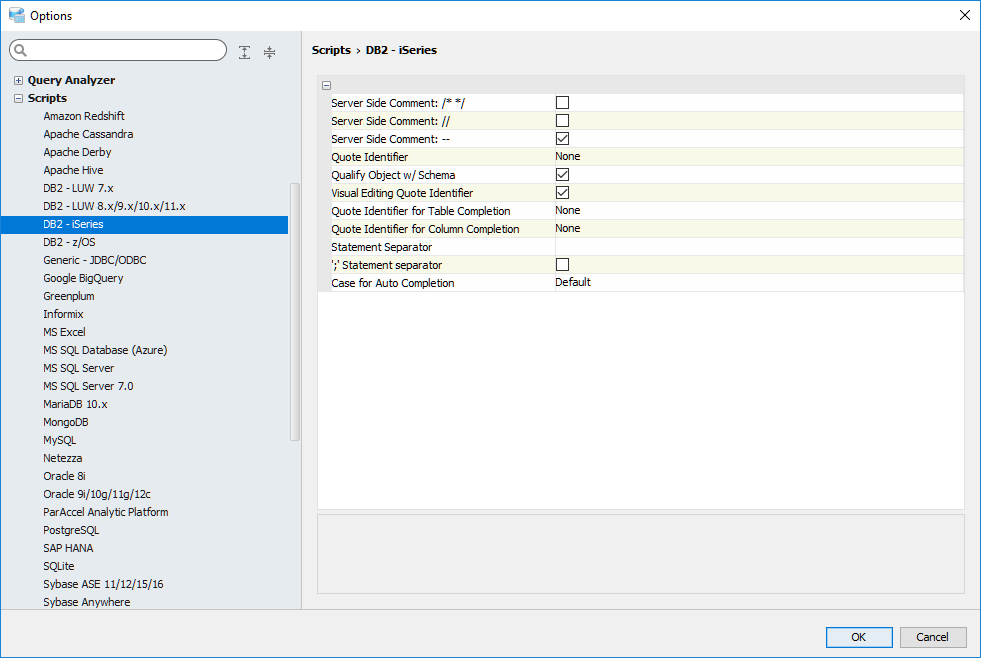Image resolution: width=981 pixels, height=658 pixels.
Task: Select MongoDB script settings
Action: 66,422
